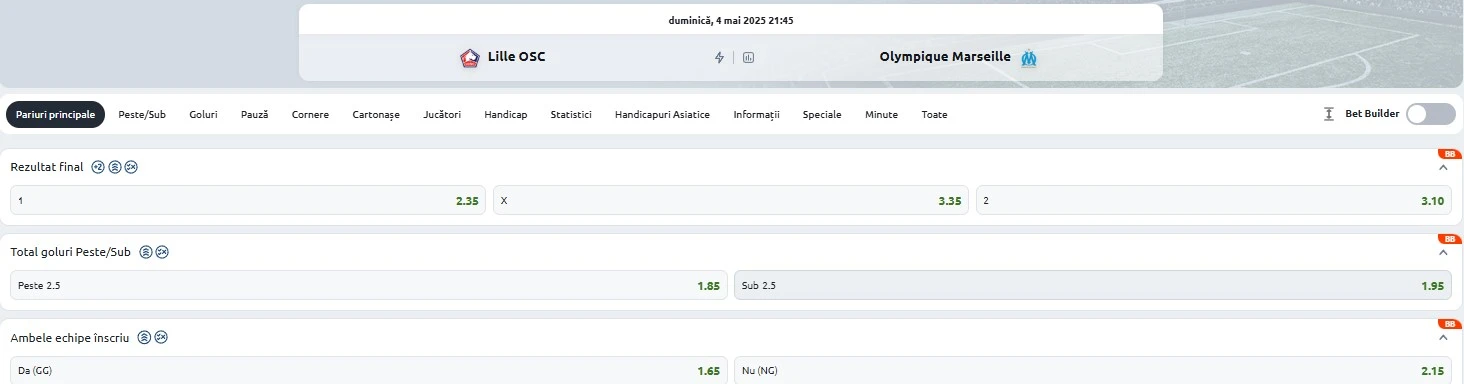Collapse the Total goluri Peste/Sub section
Screen dimensions: 1464x384
pyautogui.click(x=1443, y=253)
